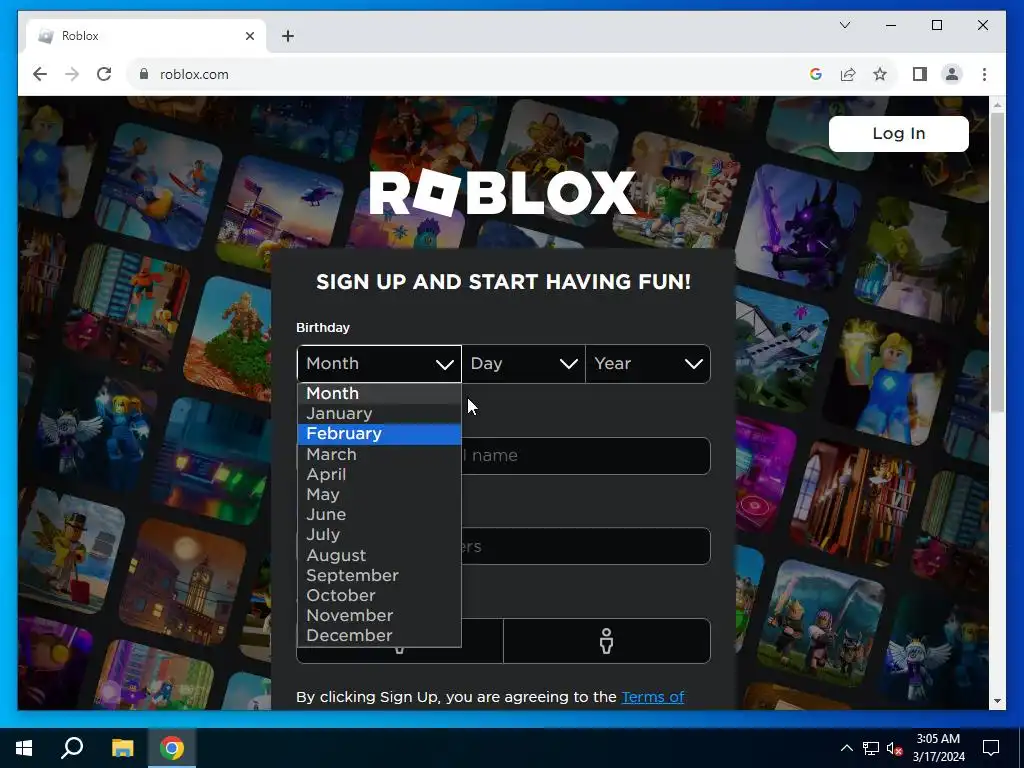Open the Year birthday dropdown

648,364
